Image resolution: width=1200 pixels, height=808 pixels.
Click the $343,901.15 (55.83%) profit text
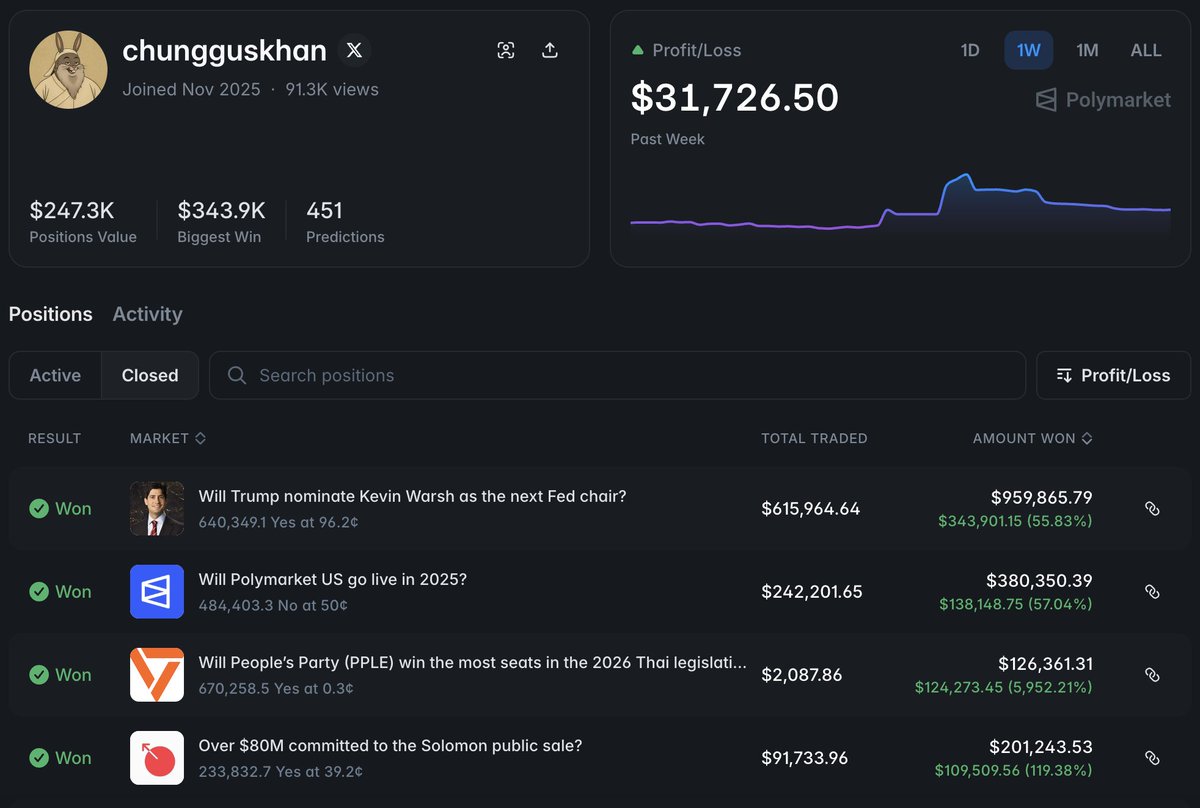1015,521
